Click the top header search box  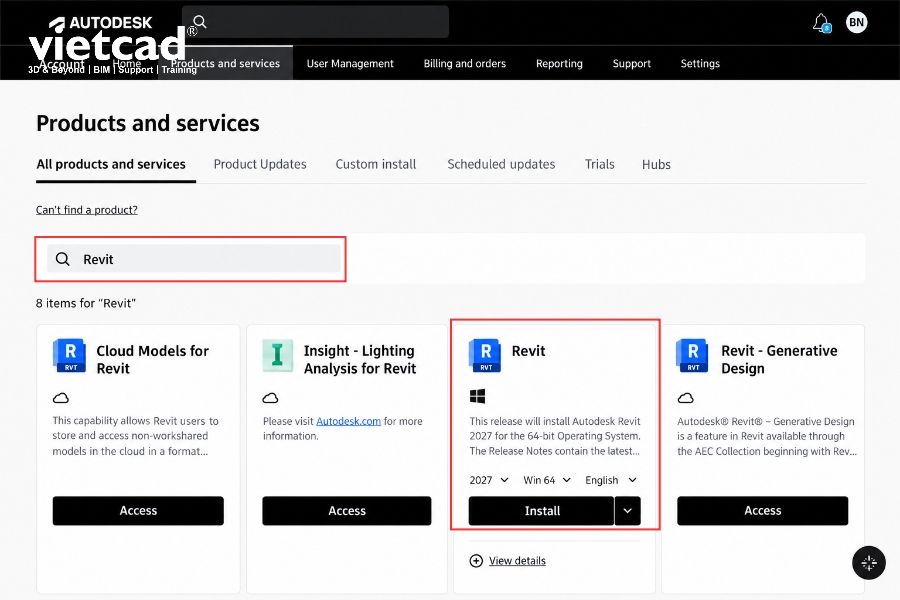coord(316,22)
